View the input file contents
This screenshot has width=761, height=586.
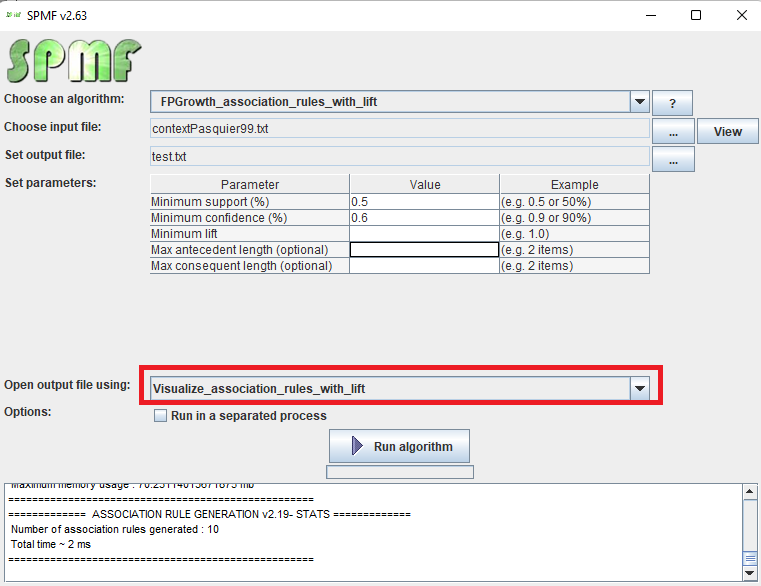pos(727,131)
